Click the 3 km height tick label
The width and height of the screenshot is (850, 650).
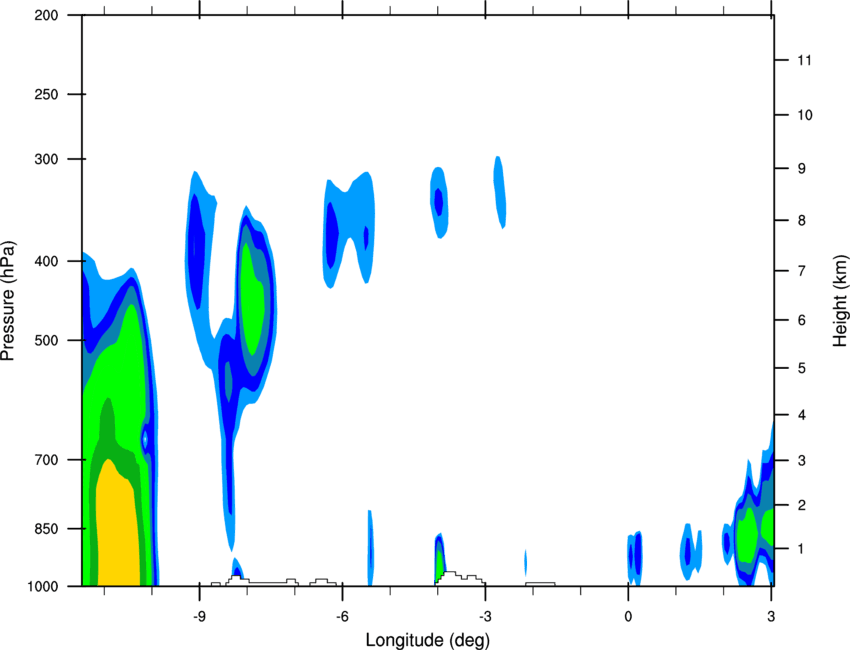pyautogui.click(x=801, y=461)
